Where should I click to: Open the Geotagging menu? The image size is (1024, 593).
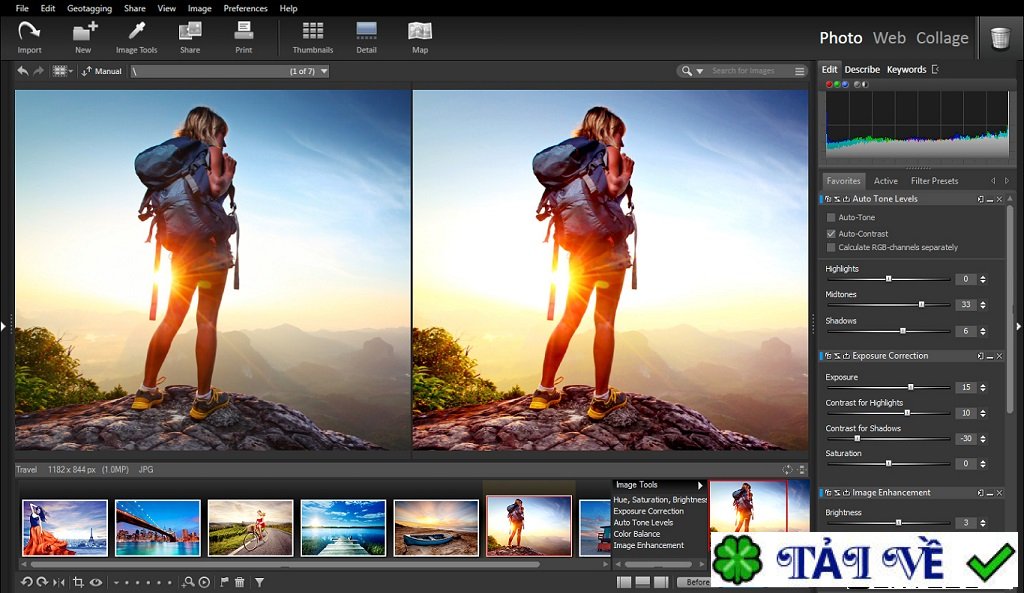click(x=89, y=8)
